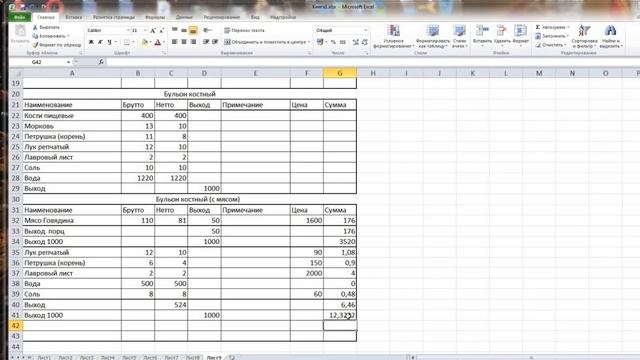Select cell containing 'Мясо Говядина'
Screen dimensions: 640x360
point(72,220)
